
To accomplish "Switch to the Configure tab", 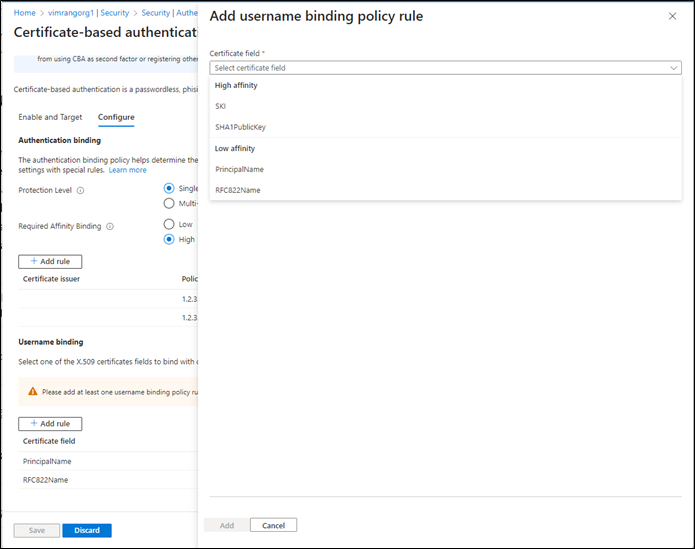I will (x=116, y=117).
